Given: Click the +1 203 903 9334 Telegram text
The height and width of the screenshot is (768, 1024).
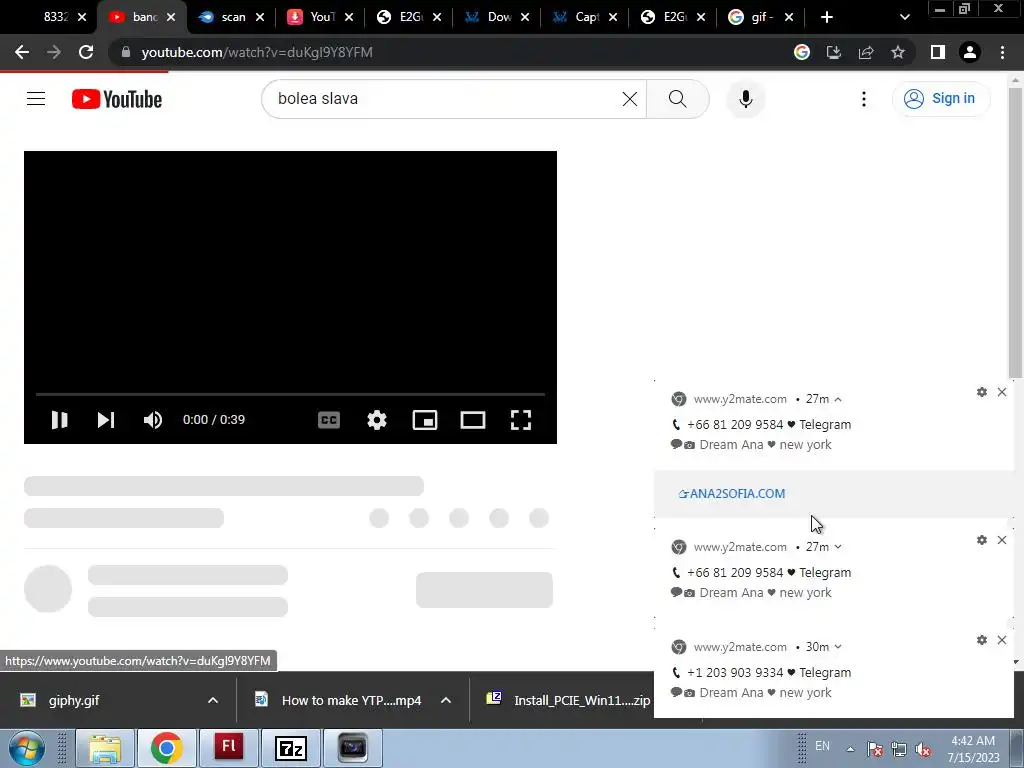Looking at the screenshot, I should coord(769,673).
